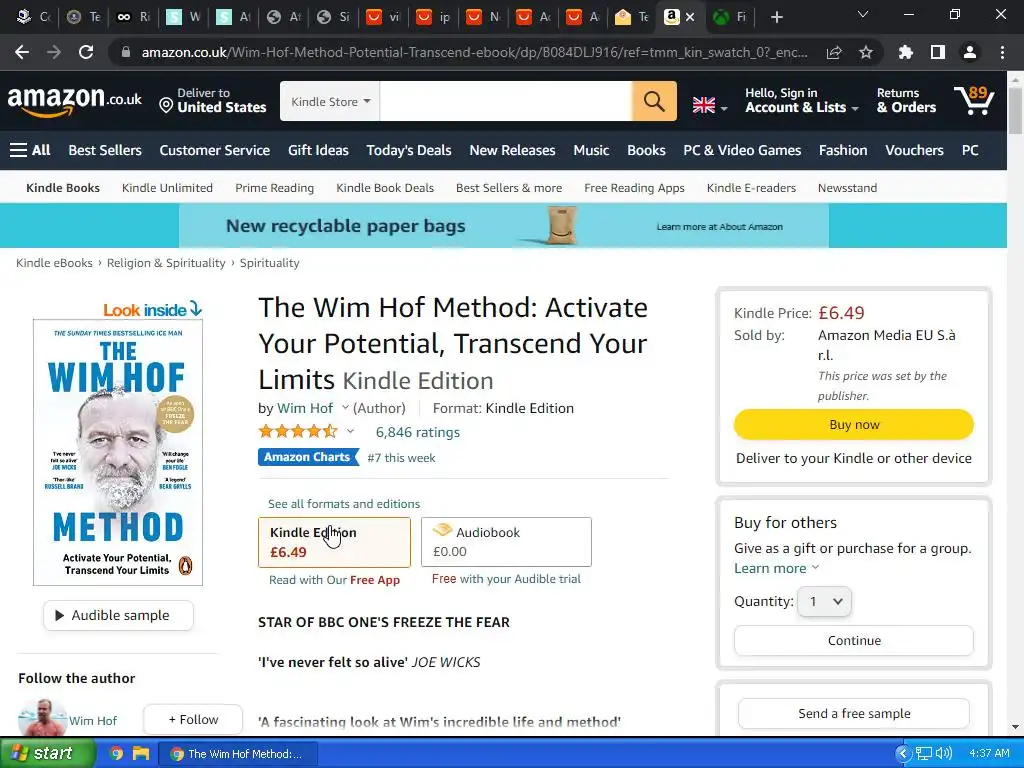This screenshot has width=1024, height=768.
Task: Open the Windows start button
Action: pyautogui.click(x=48, y=754)
